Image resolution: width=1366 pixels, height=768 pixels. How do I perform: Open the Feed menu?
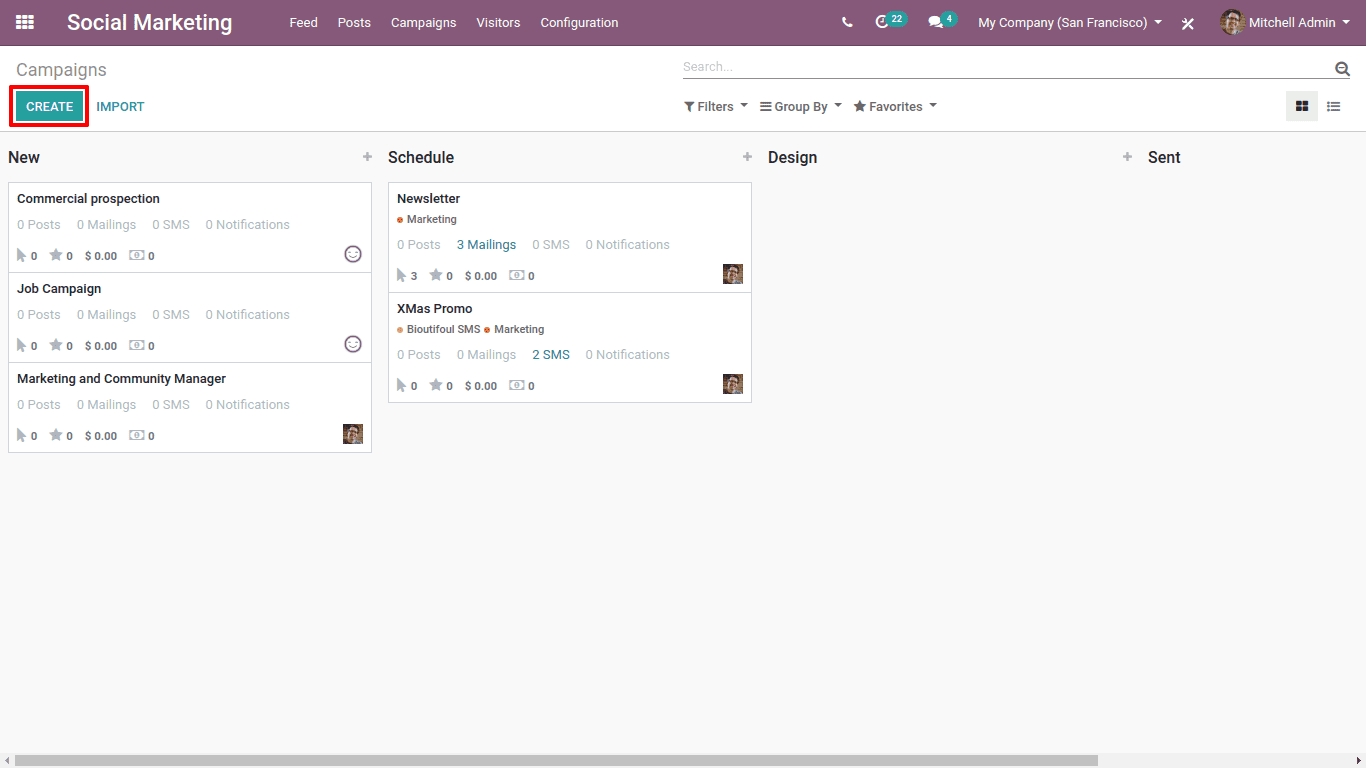coord(303,22)
